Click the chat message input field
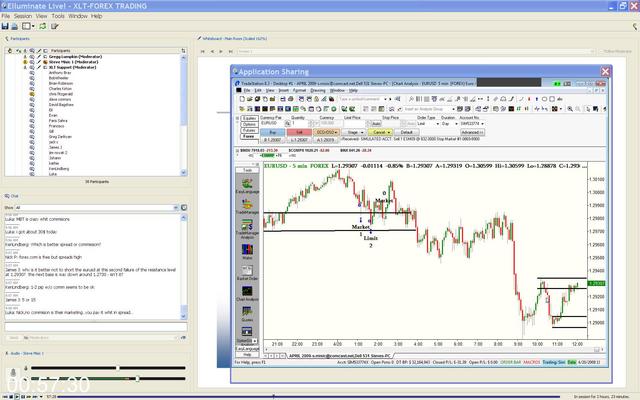The image size is (640, 400). coord(96,327)
